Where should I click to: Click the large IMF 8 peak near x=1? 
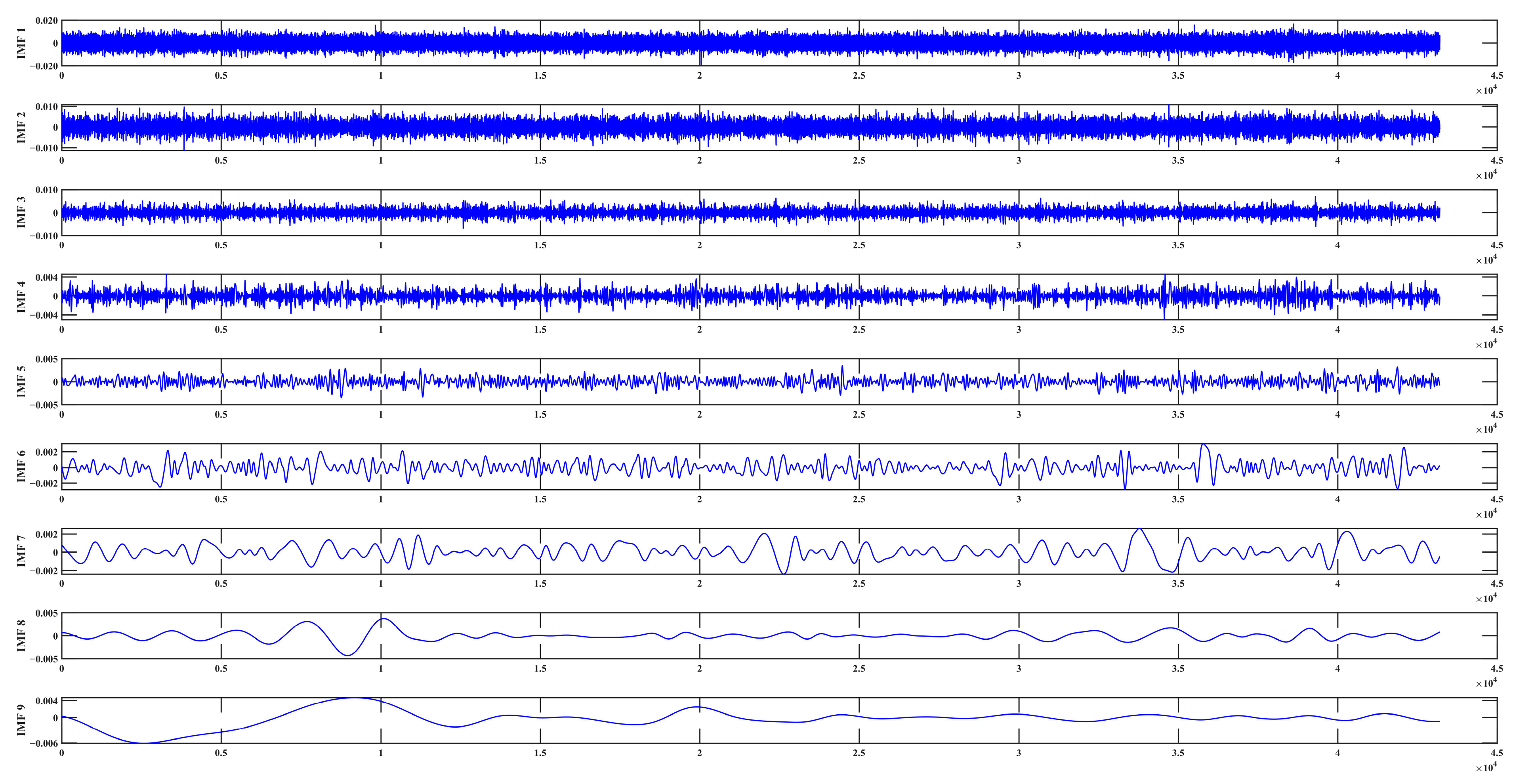(x=383, y=618)
